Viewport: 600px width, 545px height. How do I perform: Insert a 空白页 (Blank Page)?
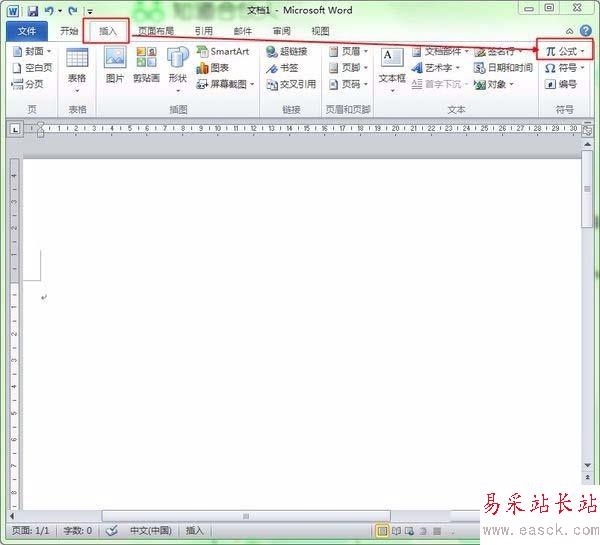tap(32, 68)
